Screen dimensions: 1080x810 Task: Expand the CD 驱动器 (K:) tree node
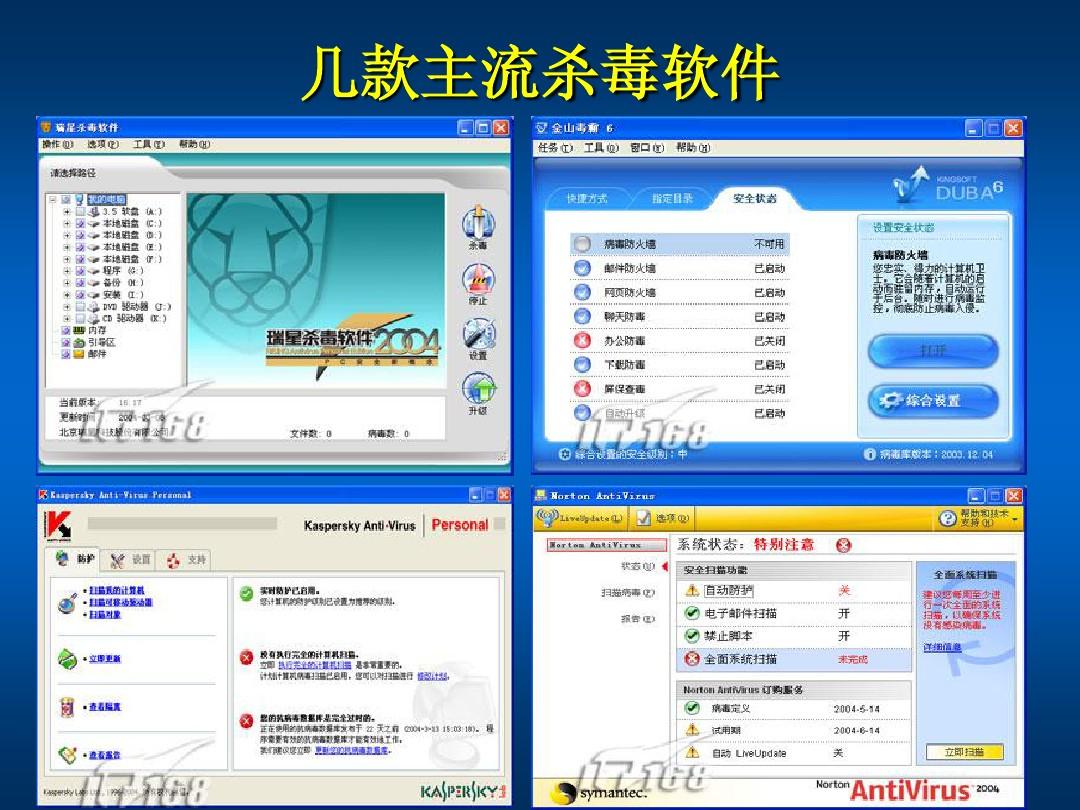68,318
